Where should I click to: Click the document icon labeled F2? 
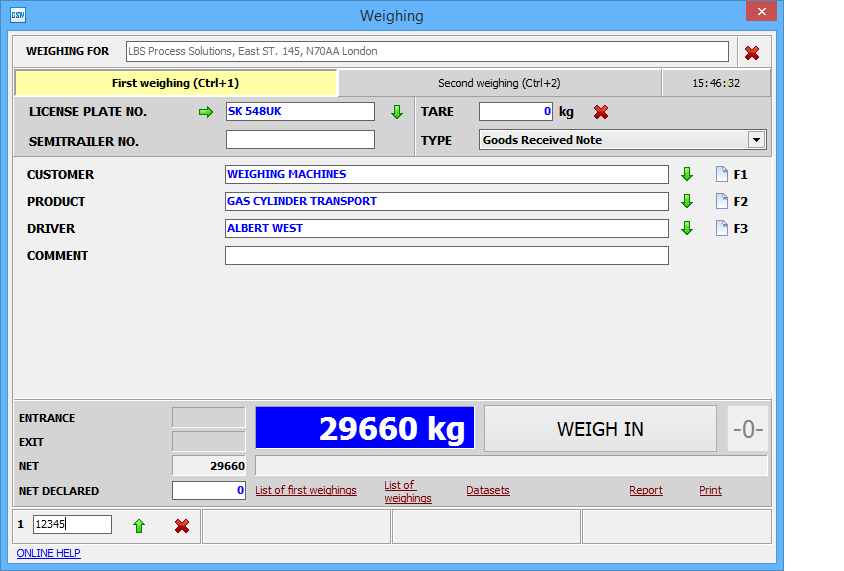[722, 201]
